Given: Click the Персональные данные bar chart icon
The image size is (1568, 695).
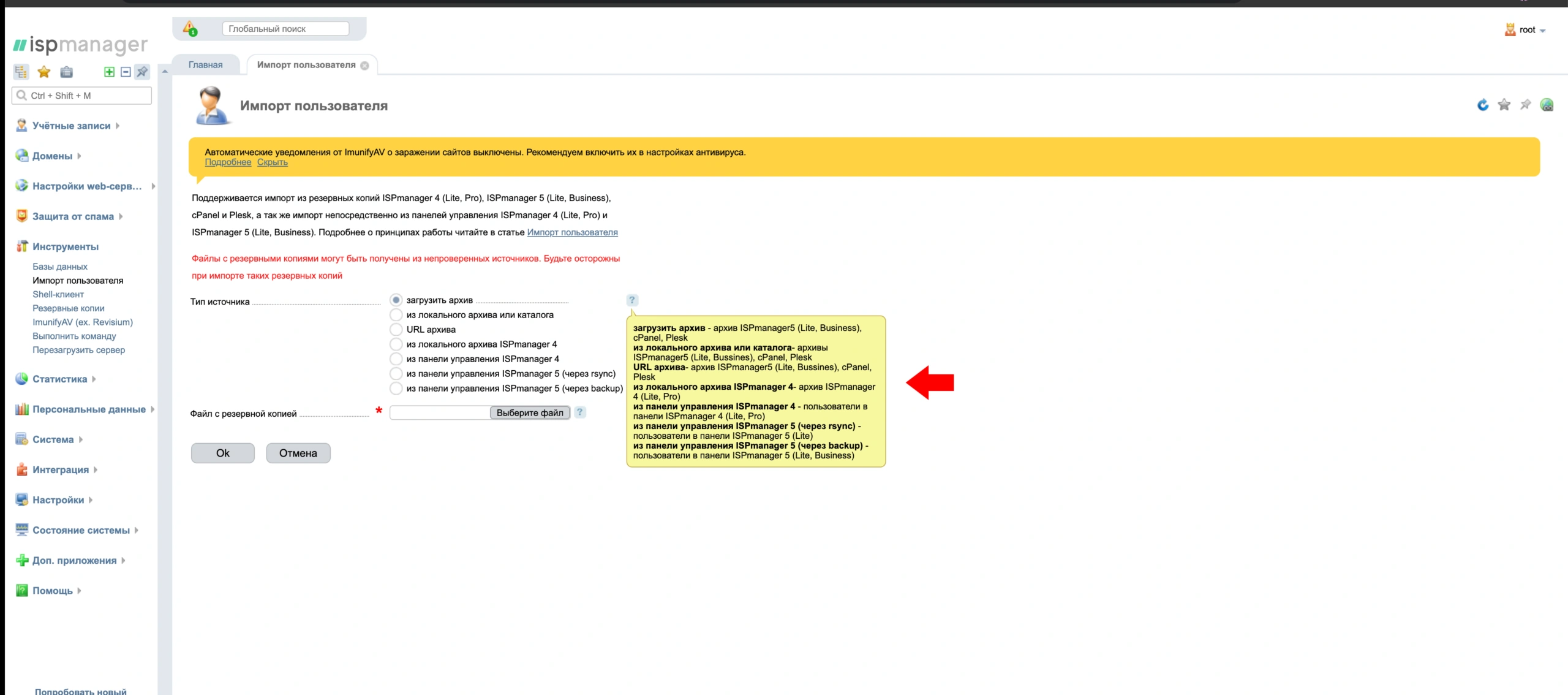Looking at the screenshot, I should [x=21, y=409].
